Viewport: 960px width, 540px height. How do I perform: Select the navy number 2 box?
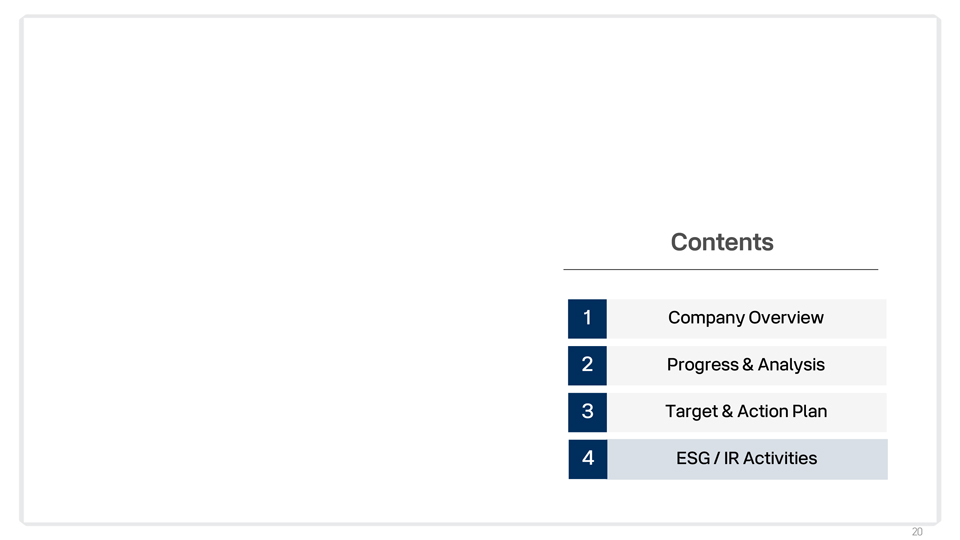pyautogui.click(x=587, y=365)
